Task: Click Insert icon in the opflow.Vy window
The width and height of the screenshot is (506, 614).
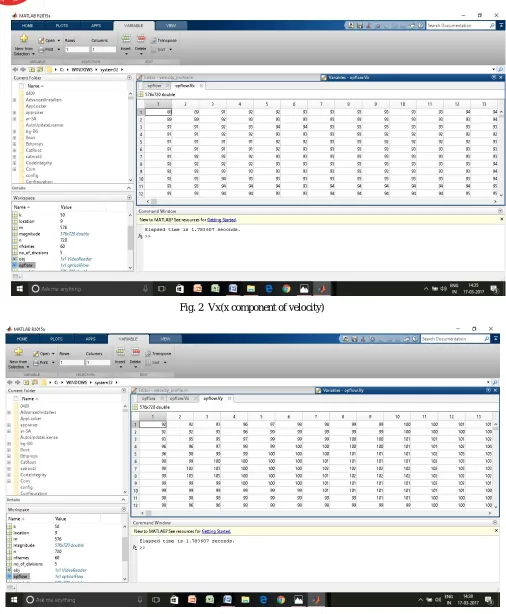Action: [x=120, y=351]
